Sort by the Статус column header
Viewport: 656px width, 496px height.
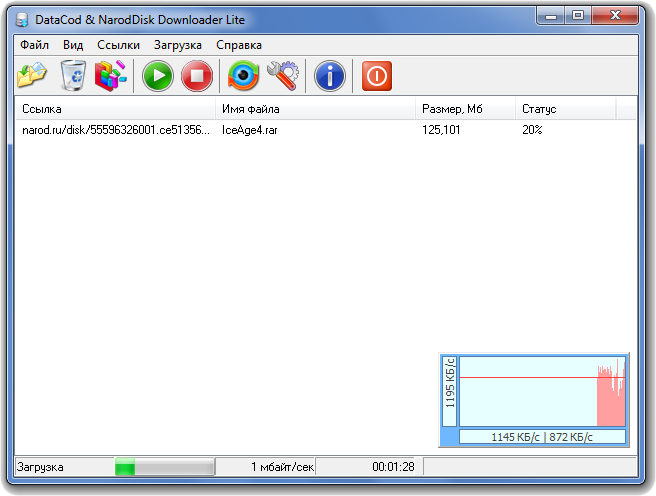[566, 109]
